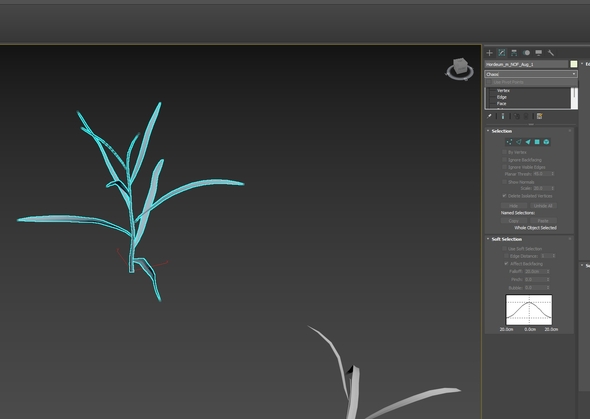
Task: Open the modifier list dropdown
Action: tap(531, 74)
